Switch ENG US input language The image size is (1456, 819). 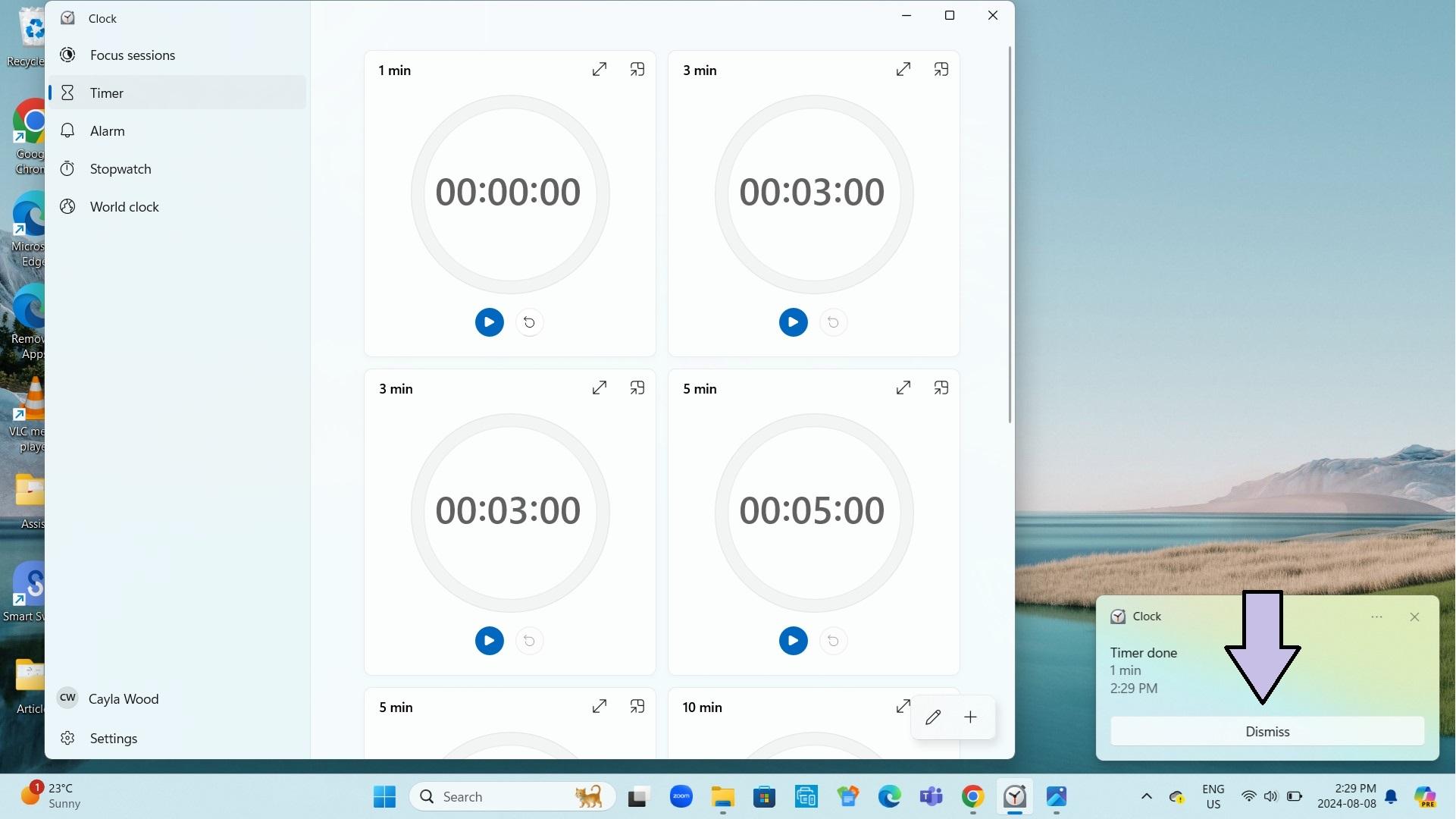pos(1213,797)
